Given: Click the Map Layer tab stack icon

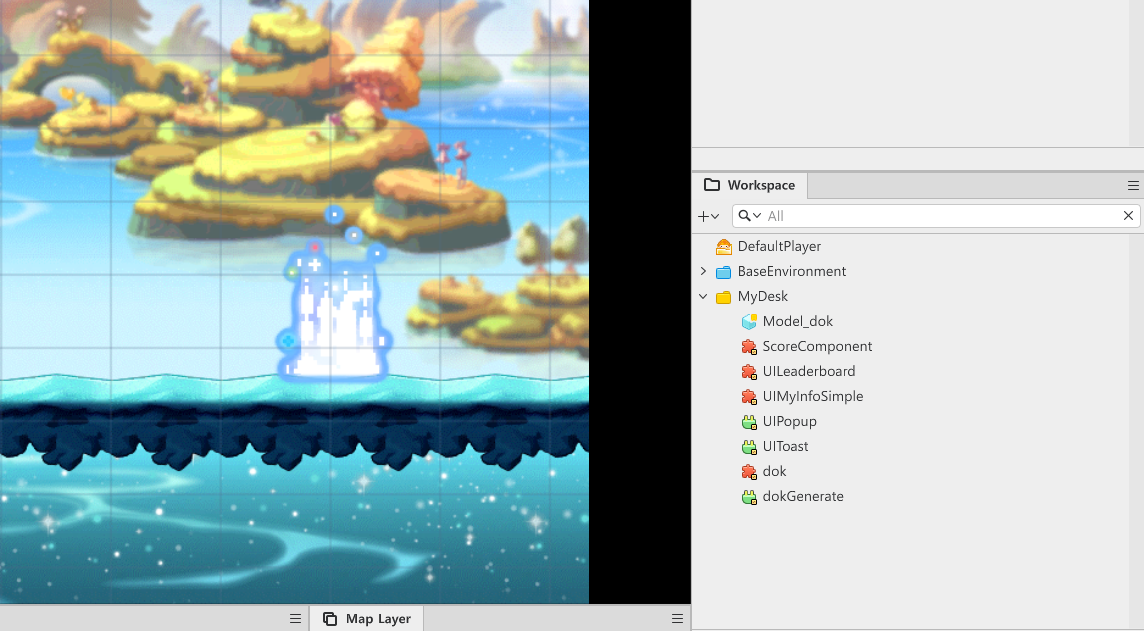Looking at the screenshot, I should 330,619.
